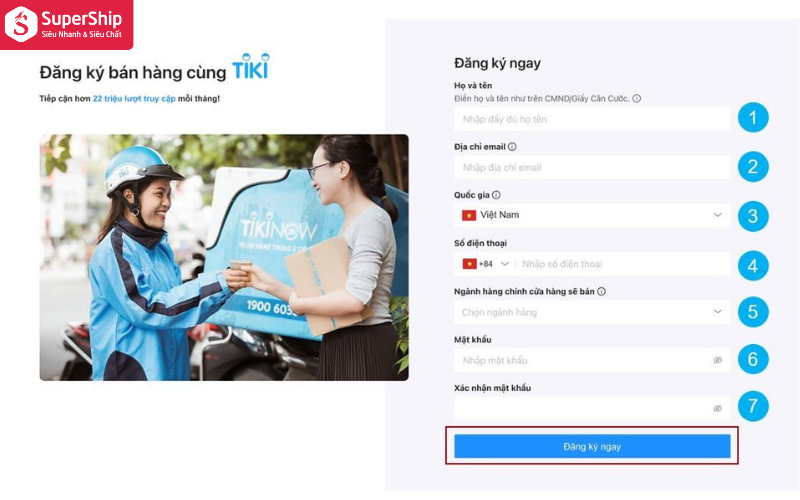Click the 22 triệu lượt truy cập link
The height and width of the screenshot is (500, 800).
click(x=134, y=98)
